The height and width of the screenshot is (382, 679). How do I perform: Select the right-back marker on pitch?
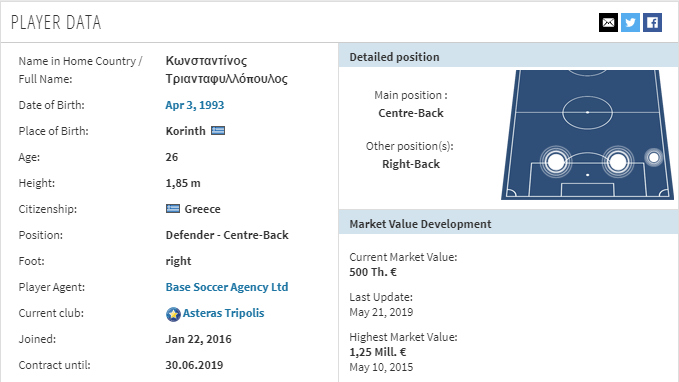(654, 157)
